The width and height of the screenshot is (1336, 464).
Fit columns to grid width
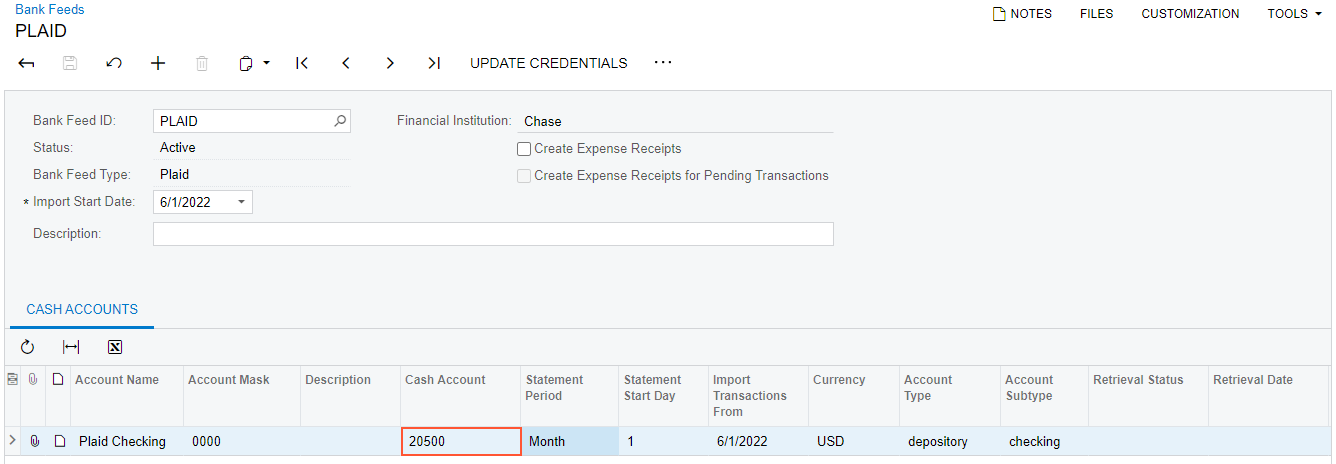pyautogui.click(x=71, y=347)
